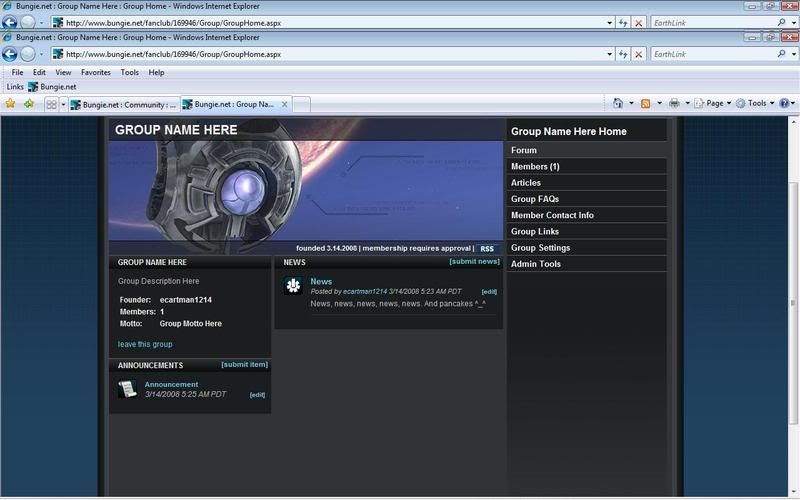Click the orange RSS feeds toolbar icon
This screenshot has width=800, height=500.
coord(646,103)
